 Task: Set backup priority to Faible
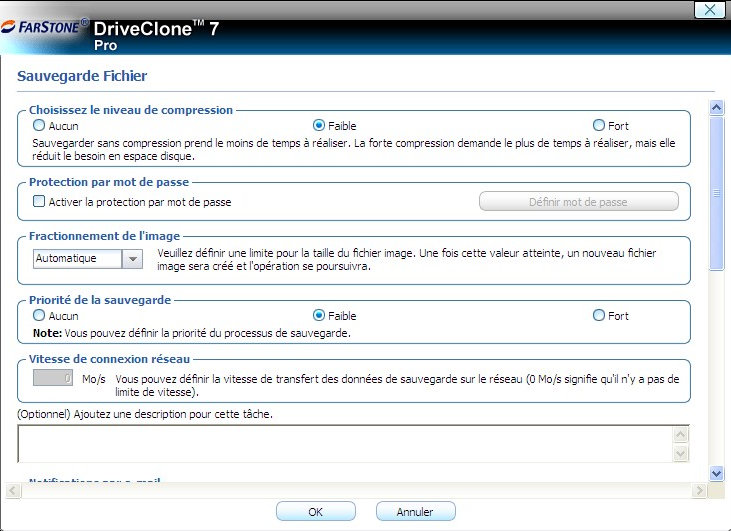tap(319, 316)
